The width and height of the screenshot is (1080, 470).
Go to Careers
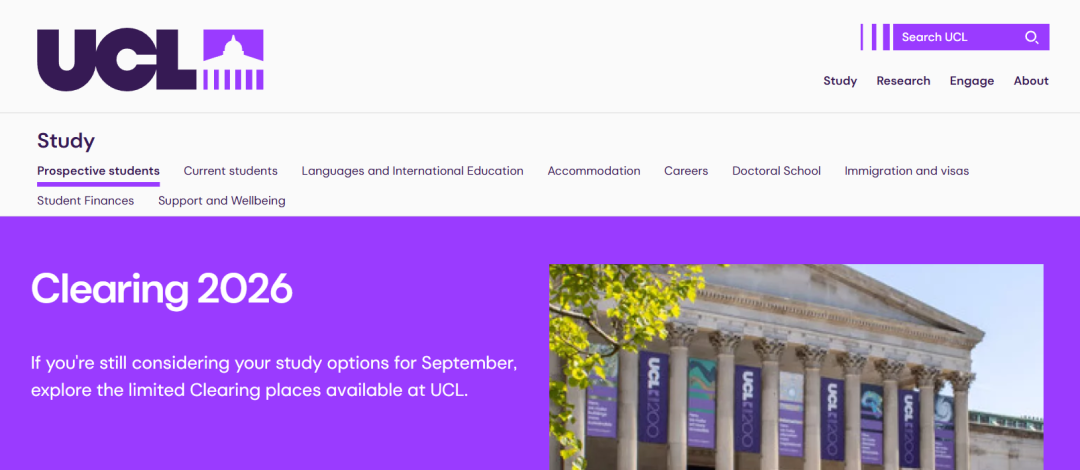pos(686,171)
